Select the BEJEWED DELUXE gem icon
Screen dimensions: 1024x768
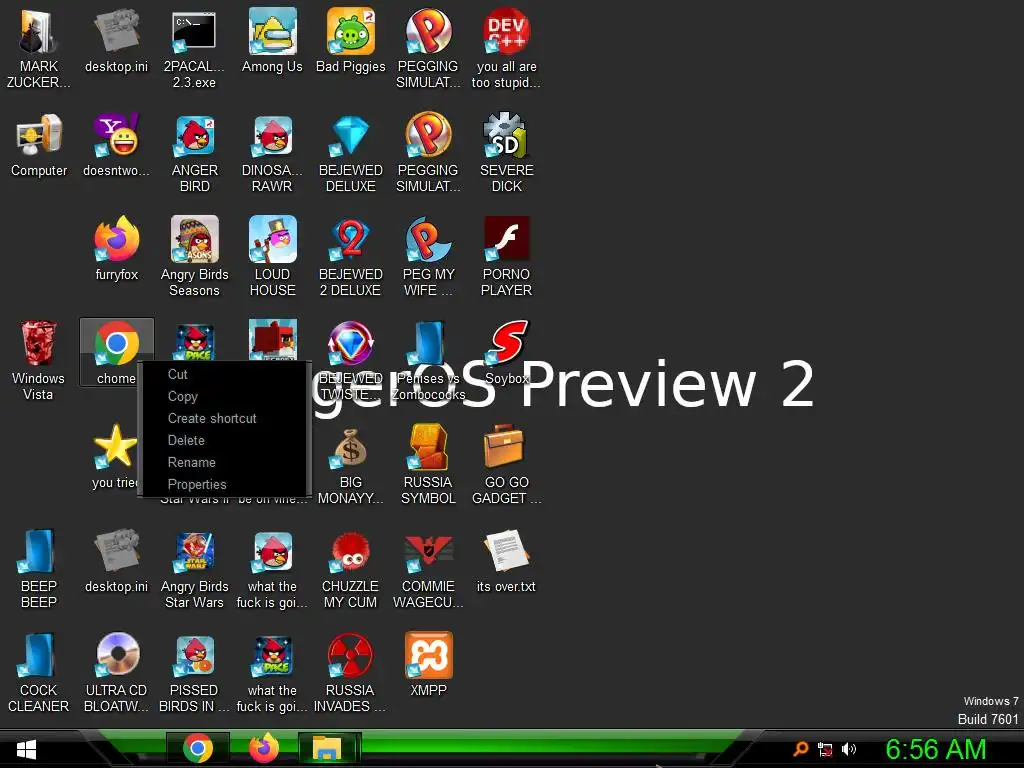click(x=351, y=152)
